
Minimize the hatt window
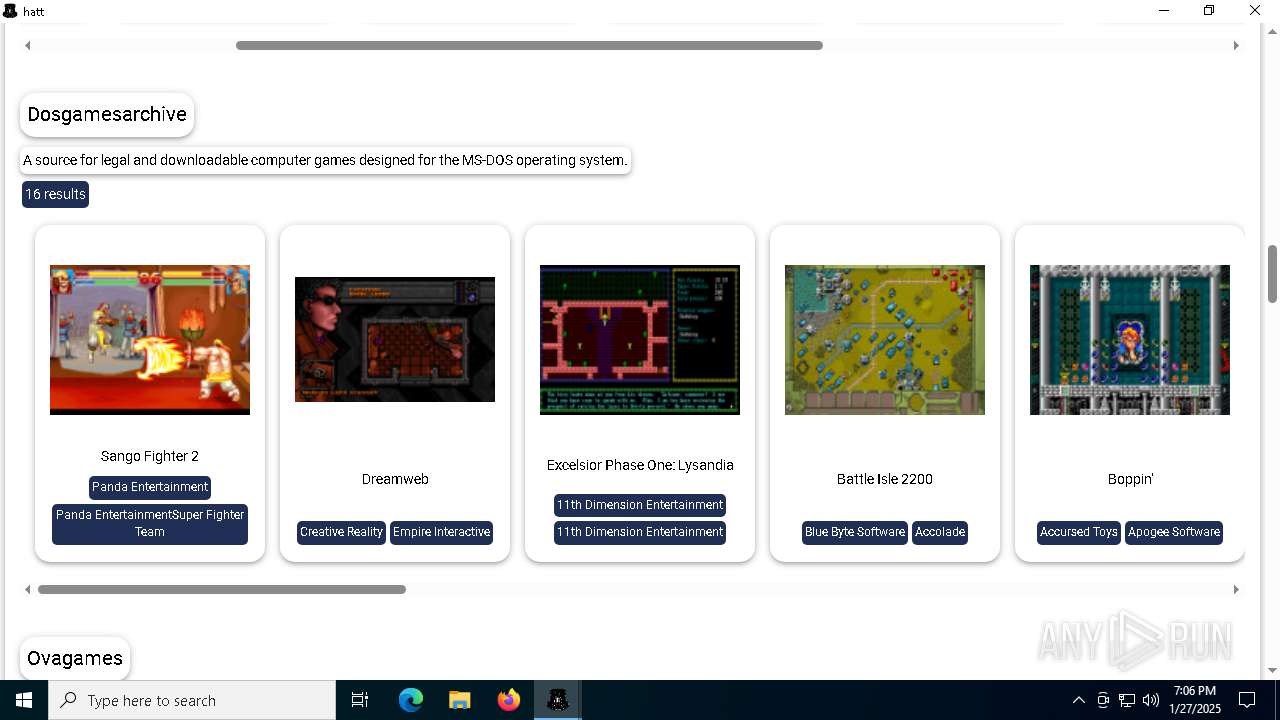pyautogui.click(x=1164, y=11)
